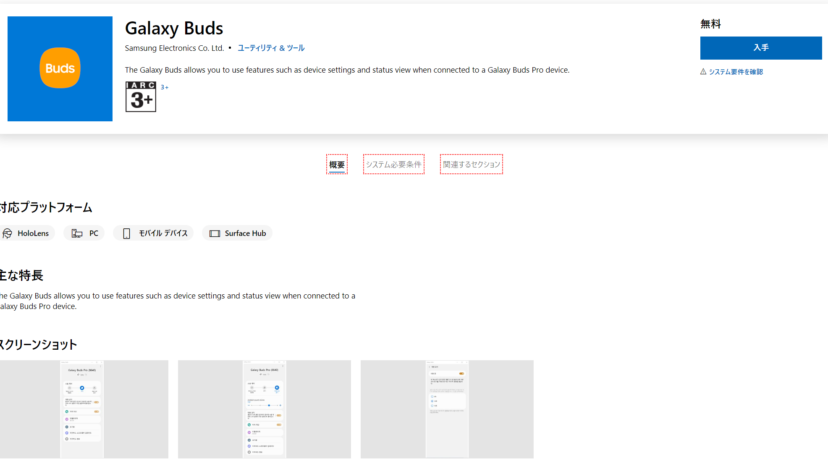
Task: Click the モバイル デバイス phone icon
Action: pos(126,233)
